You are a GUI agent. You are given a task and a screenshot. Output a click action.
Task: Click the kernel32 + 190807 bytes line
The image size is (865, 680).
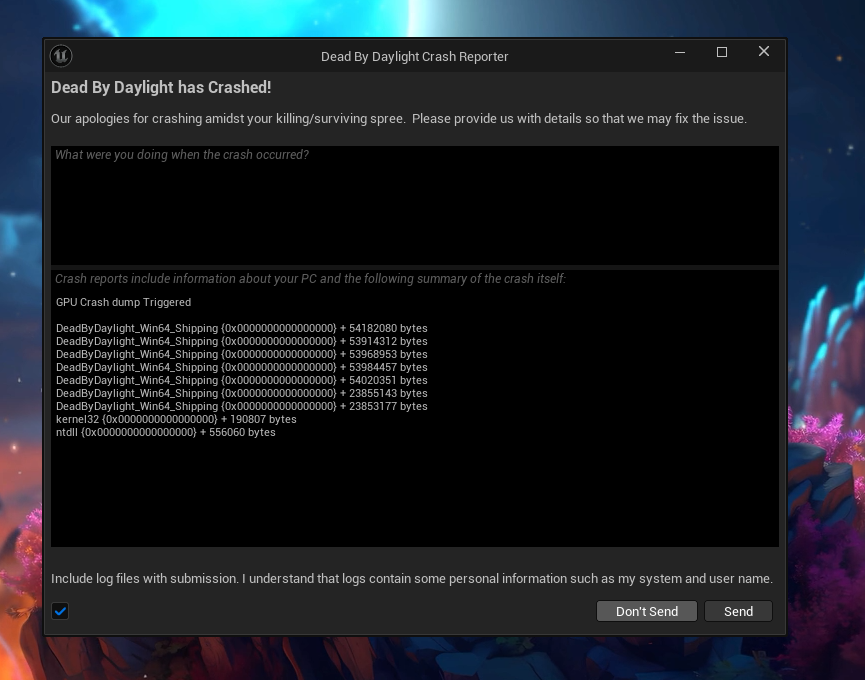point(176,419)
